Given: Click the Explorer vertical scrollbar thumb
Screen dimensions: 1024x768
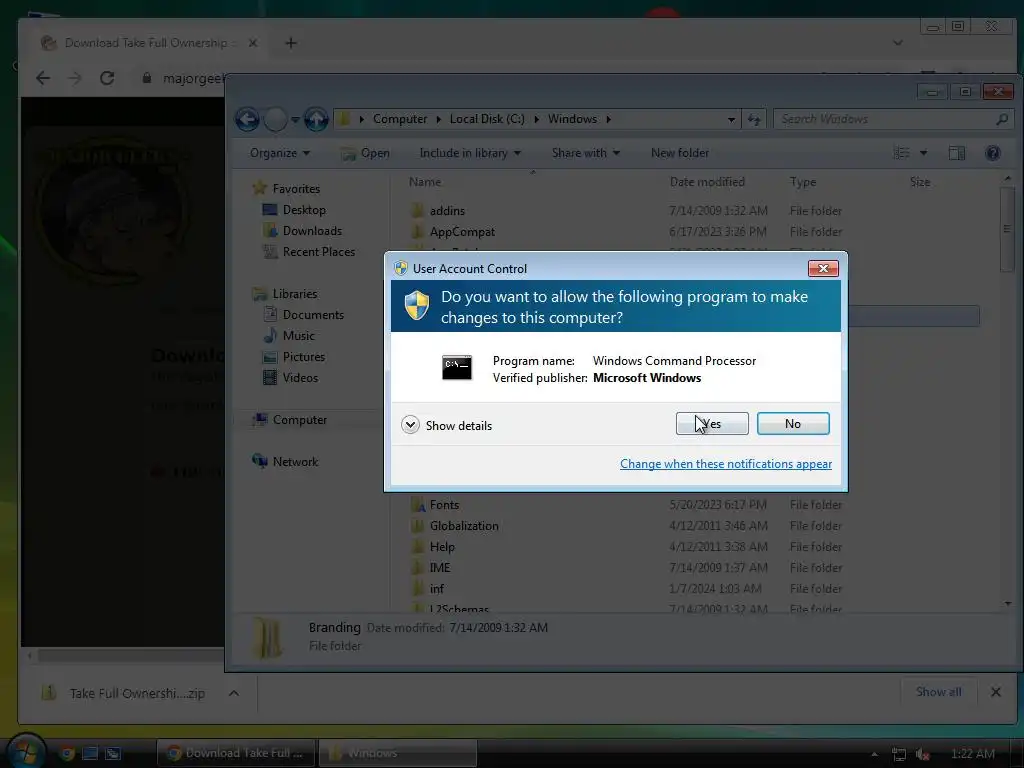Looking at the screenshot, I should pyautogui.click(x=1007, y=229).
